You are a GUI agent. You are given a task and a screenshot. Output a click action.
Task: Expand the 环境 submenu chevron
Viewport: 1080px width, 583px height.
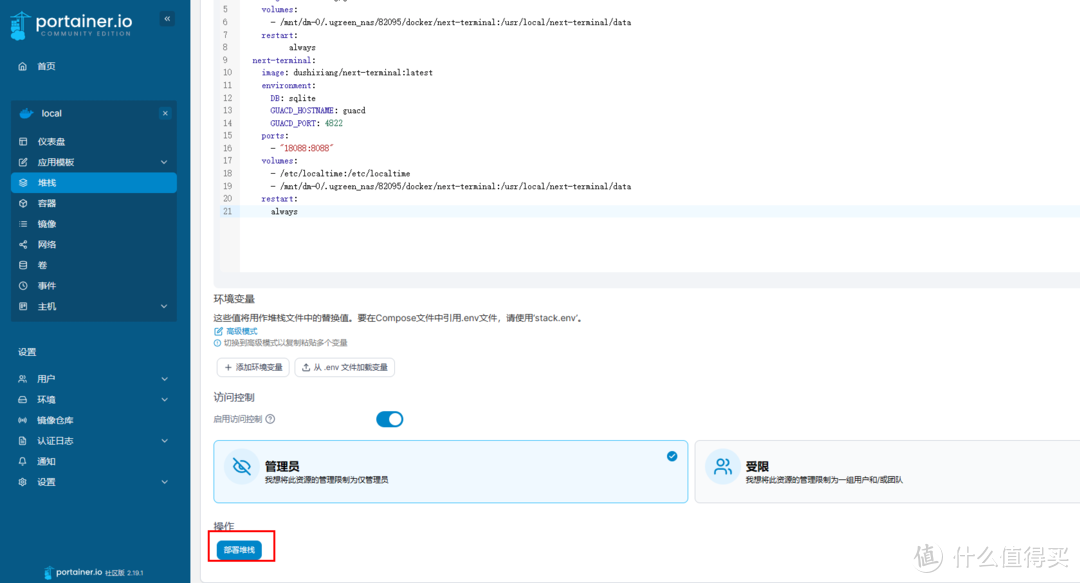click(164, 400)
